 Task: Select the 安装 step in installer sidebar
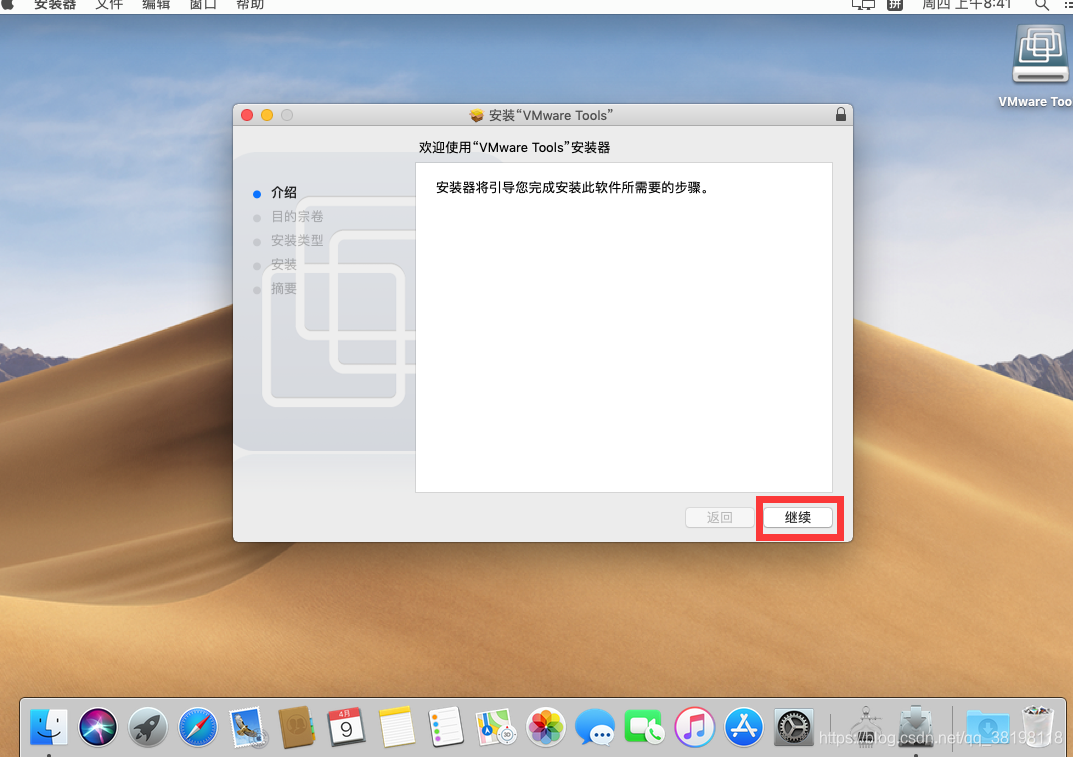283,264
